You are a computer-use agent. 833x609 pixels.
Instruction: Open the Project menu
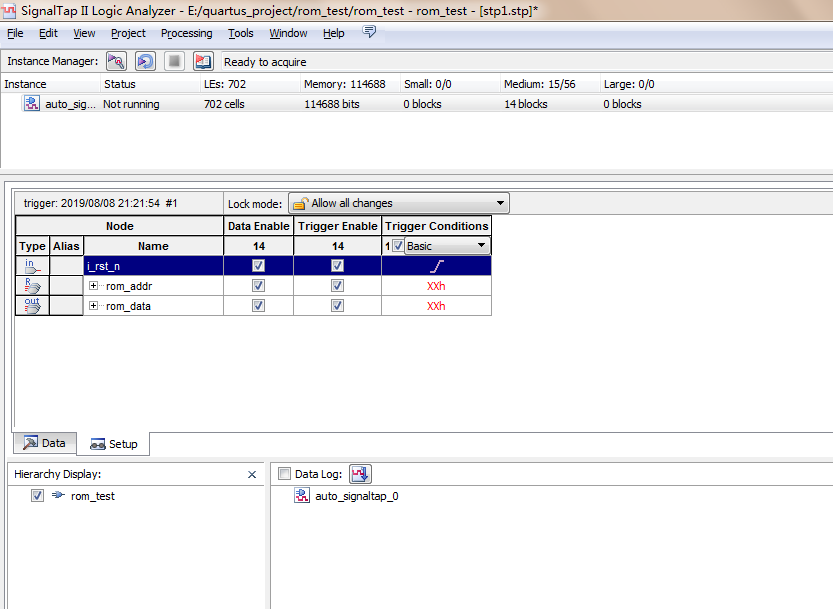click(x=128, y=33)
